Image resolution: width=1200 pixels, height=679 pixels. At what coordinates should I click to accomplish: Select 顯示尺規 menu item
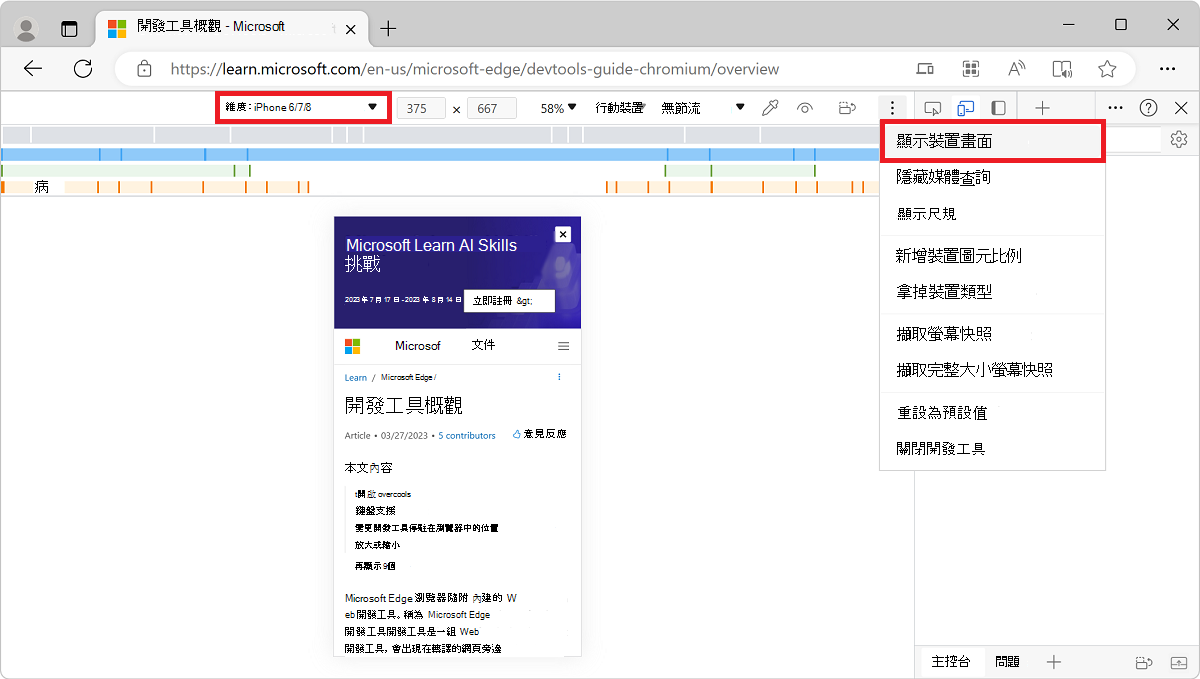click(x=992, y=214)
